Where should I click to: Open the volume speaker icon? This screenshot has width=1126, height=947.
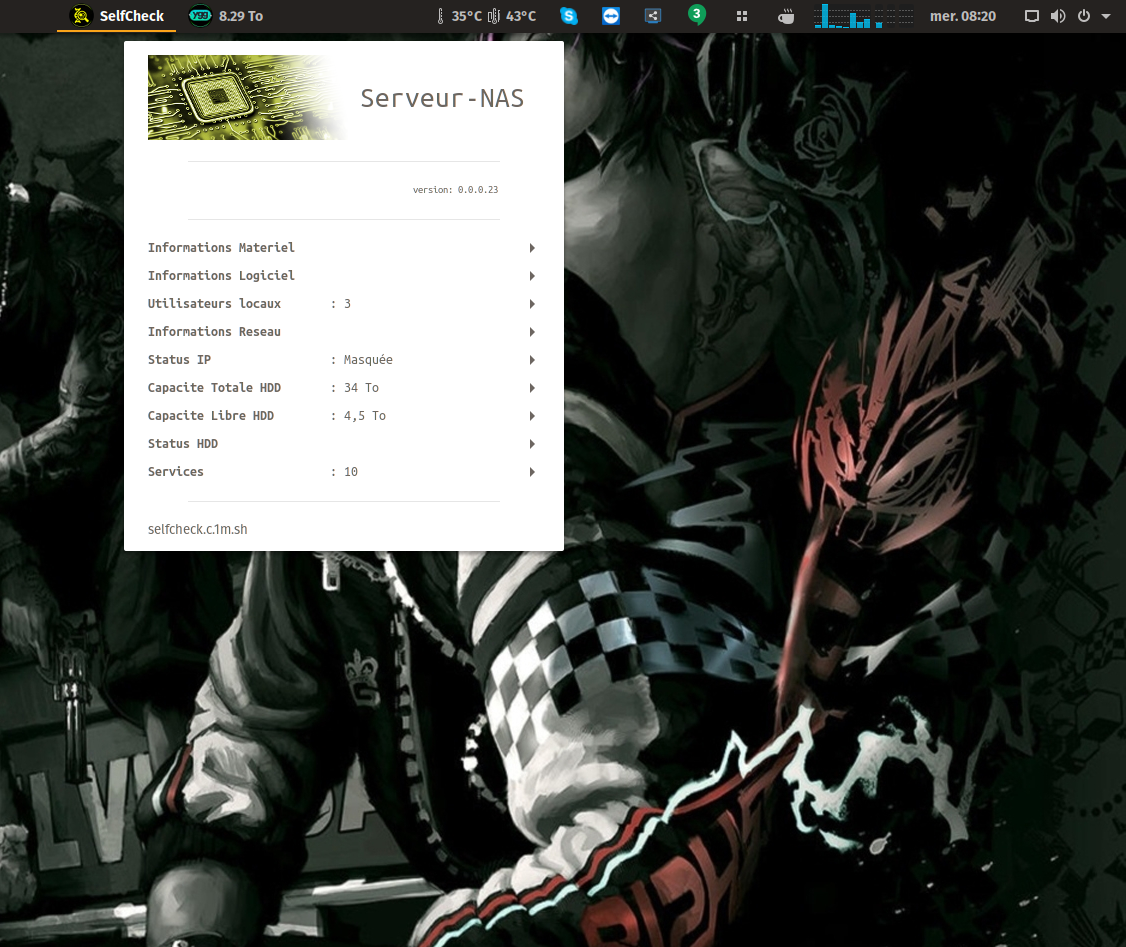tap(1058, 16)
